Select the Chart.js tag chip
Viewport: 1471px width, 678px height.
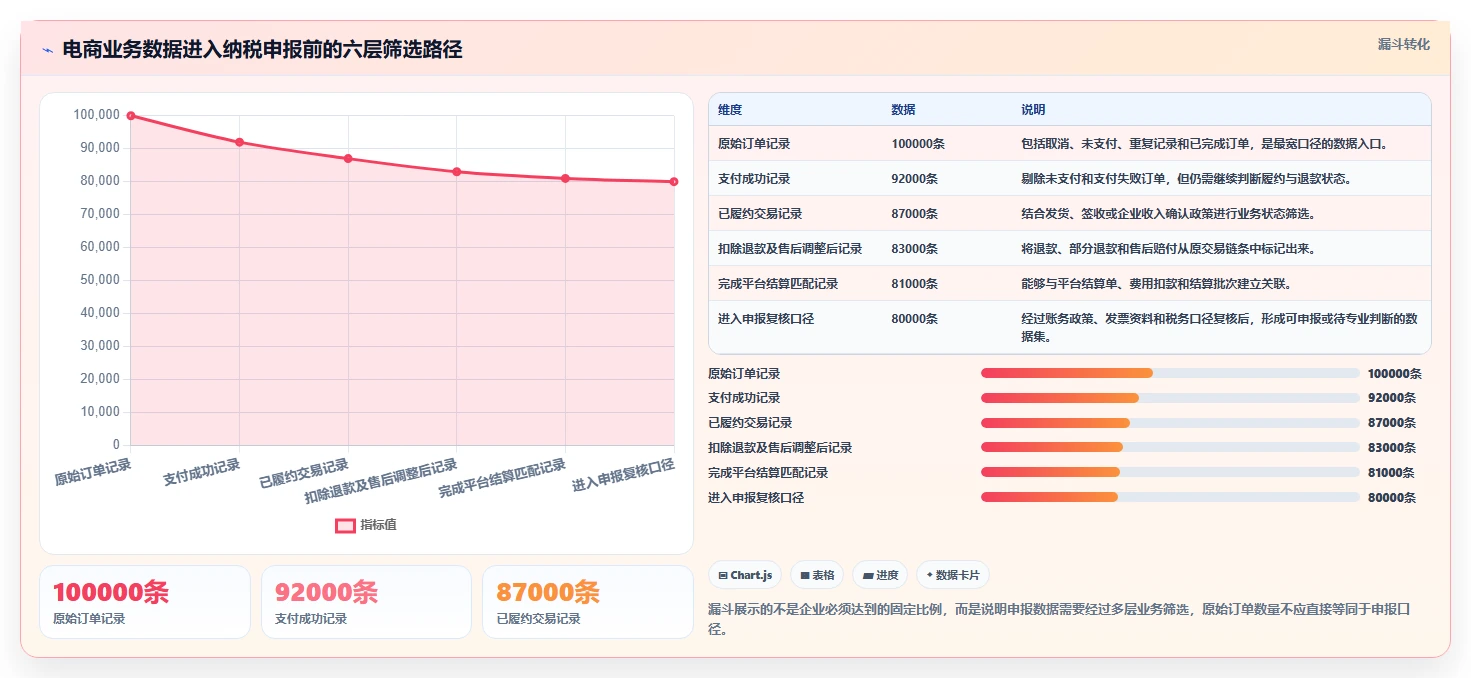(x=745, y=575)
